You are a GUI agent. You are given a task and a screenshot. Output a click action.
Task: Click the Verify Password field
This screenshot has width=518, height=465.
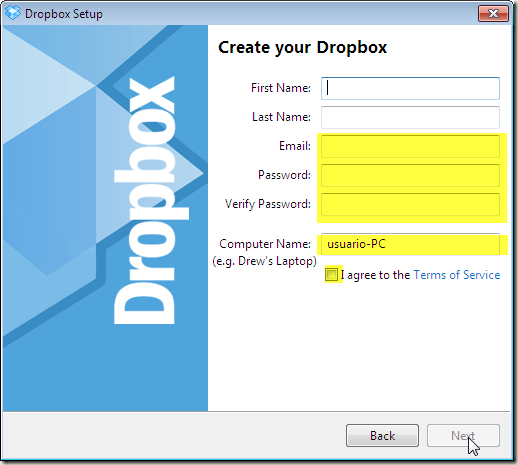click(410, 204)
